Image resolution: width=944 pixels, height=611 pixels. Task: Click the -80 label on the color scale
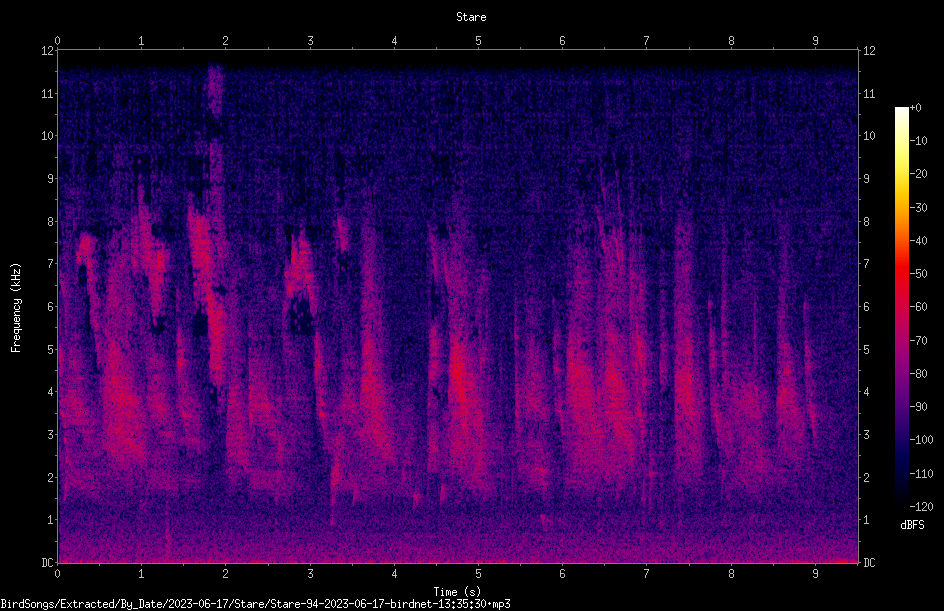[919, 373]
